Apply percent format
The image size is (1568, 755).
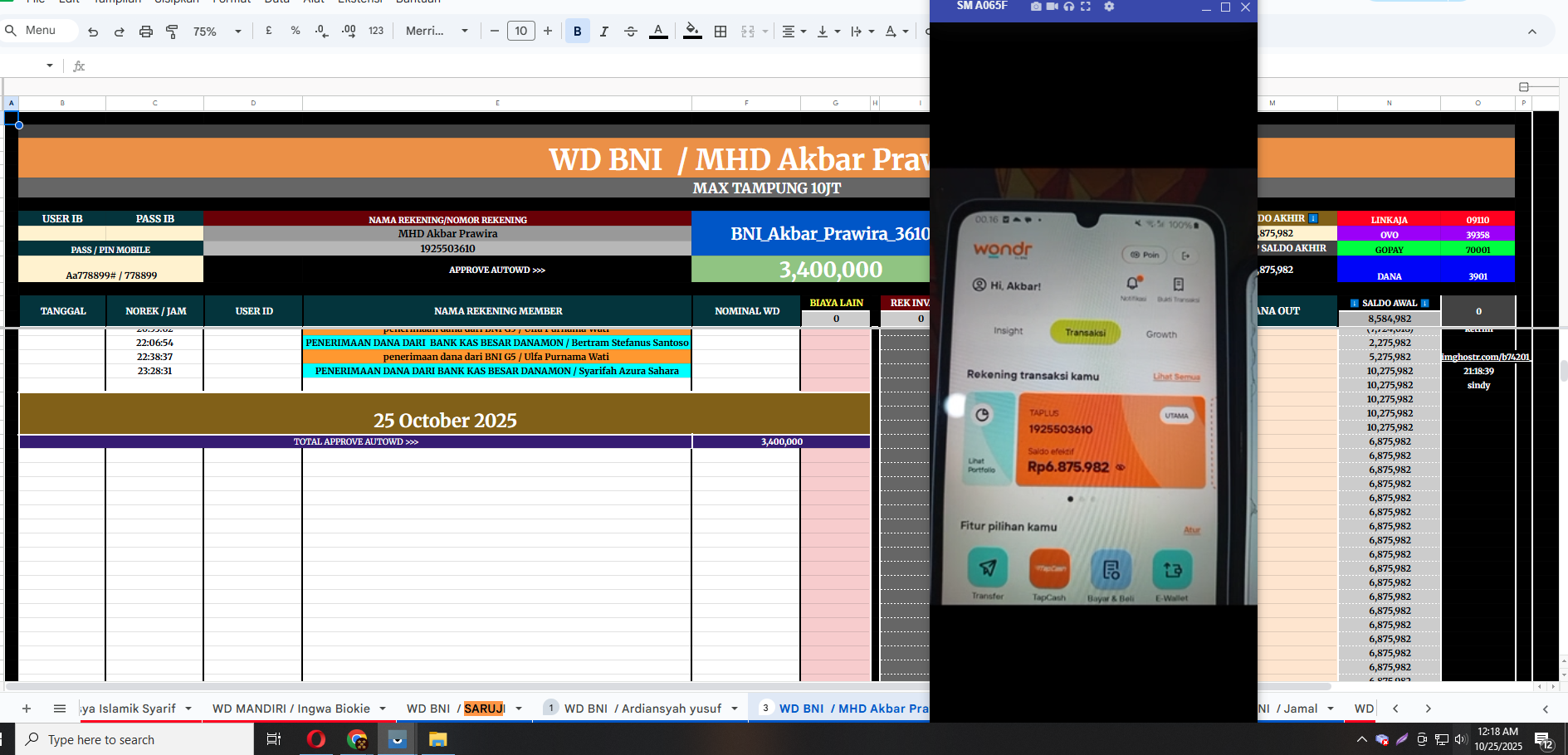click(x=296, y=31)
